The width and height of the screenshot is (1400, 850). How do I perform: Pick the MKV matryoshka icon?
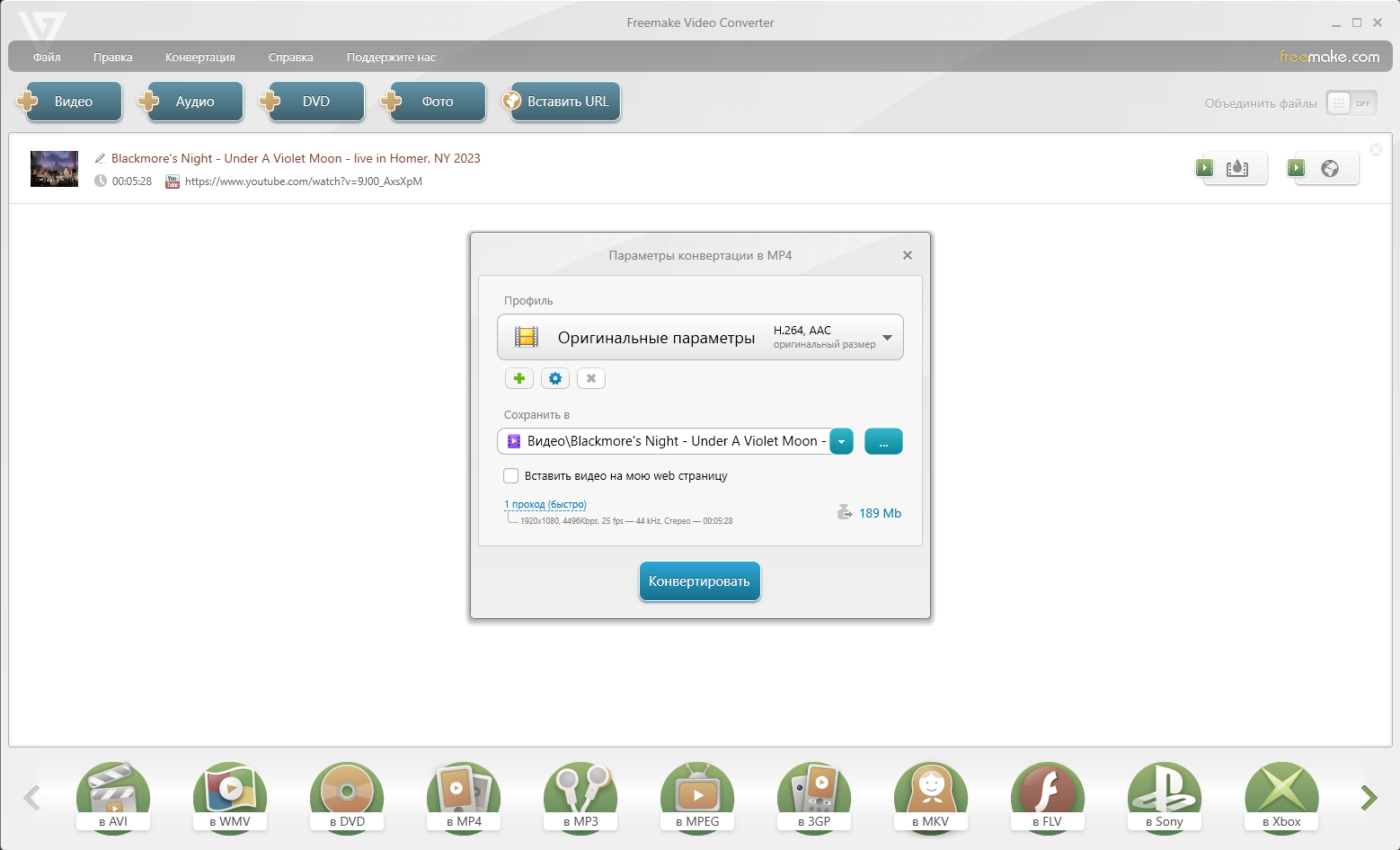point(931,796)
